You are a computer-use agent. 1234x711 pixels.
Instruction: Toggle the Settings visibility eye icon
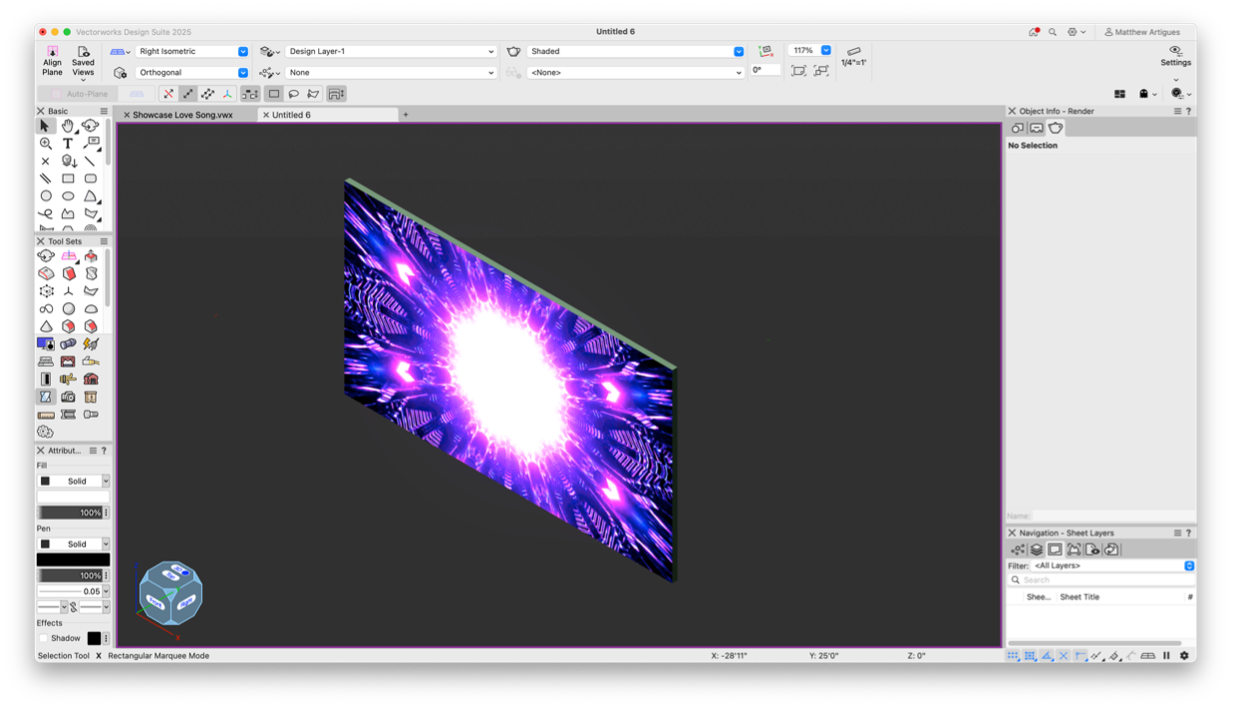[x=1175, y=51]
